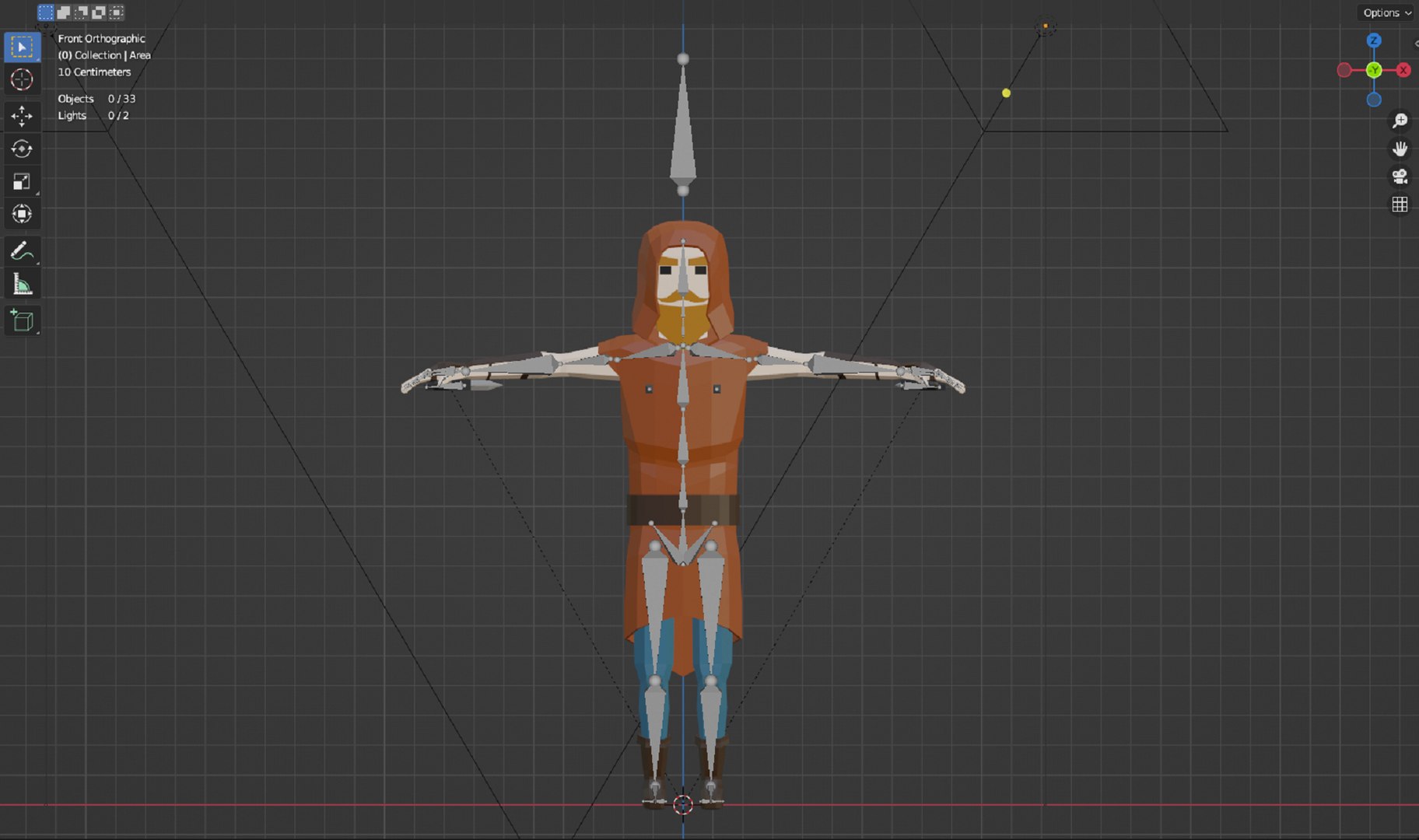Select the Move tool

[22, 117]
